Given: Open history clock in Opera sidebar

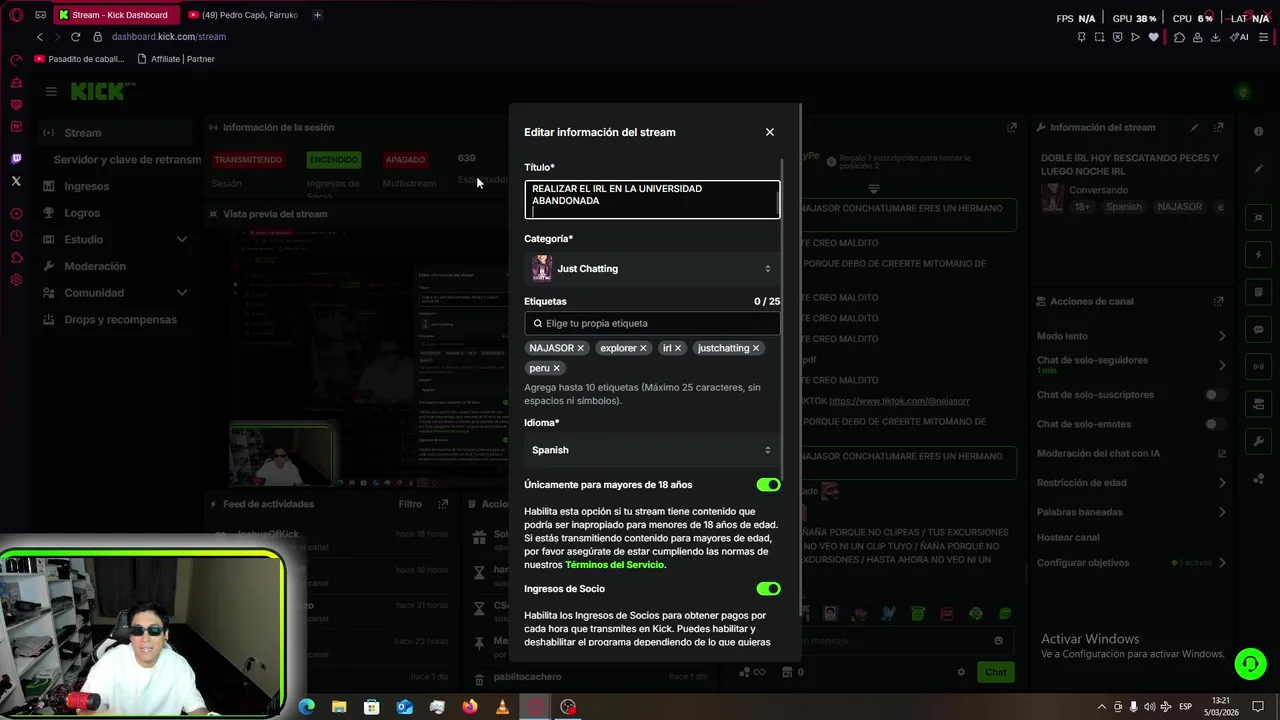Looking at the screenshot, I should [x=16, y=236].
